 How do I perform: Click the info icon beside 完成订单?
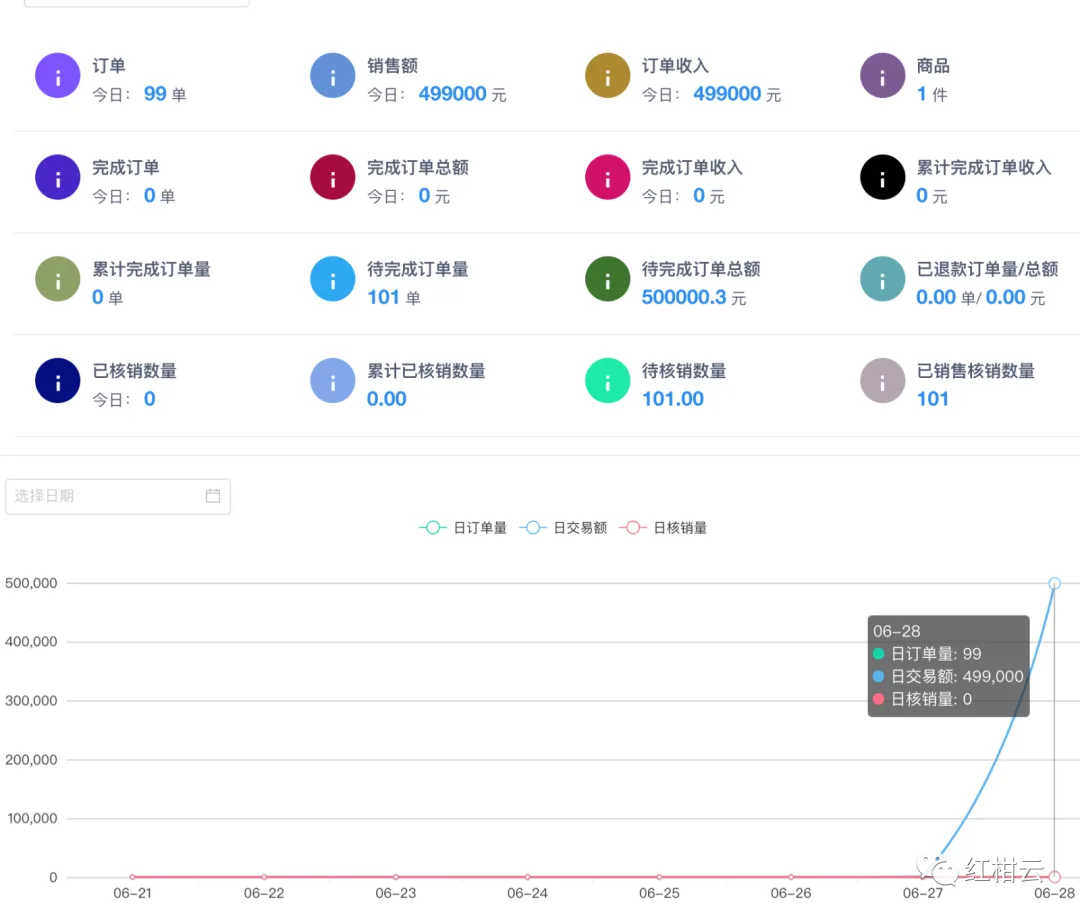[58, 177]
